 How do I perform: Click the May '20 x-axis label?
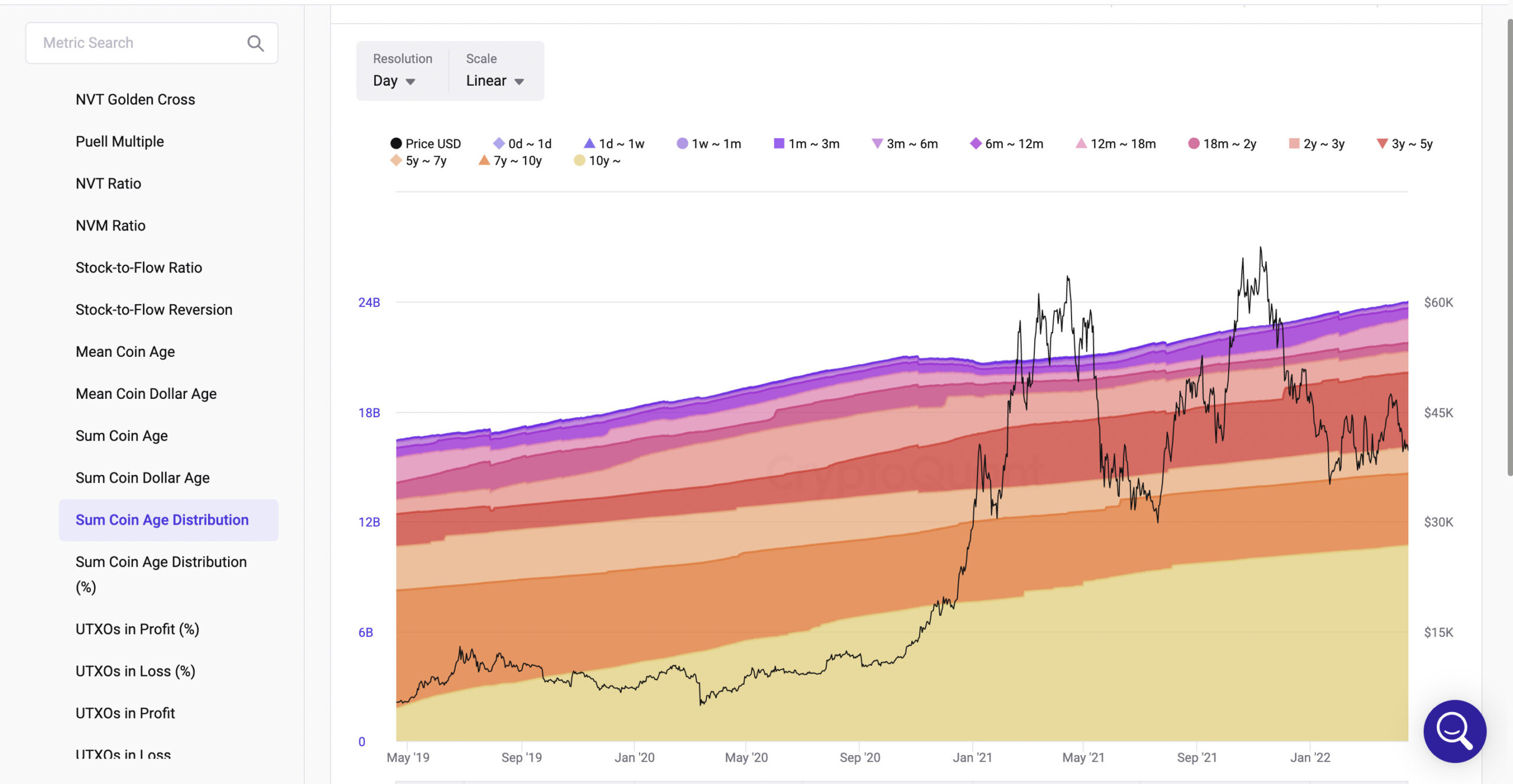click(746, 757)
